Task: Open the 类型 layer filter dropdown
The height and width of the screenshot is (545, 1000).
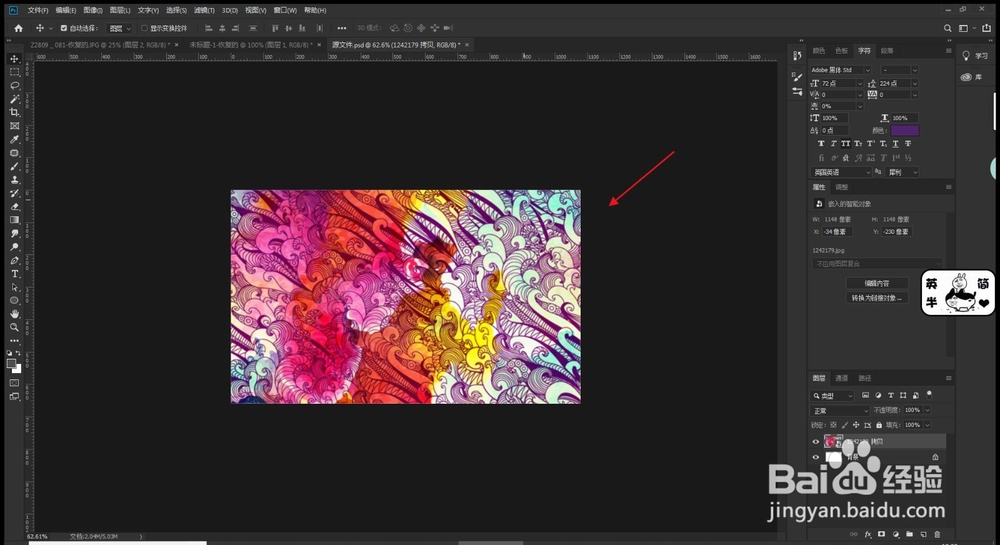Action: (832, 396)
